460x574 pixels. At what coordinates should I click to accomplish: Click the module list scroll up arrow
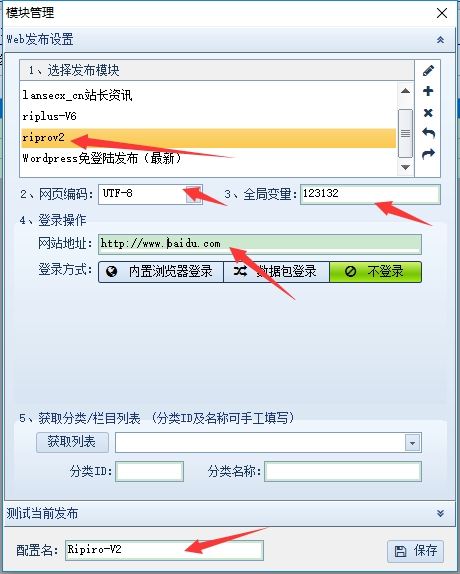pos(405,91)
